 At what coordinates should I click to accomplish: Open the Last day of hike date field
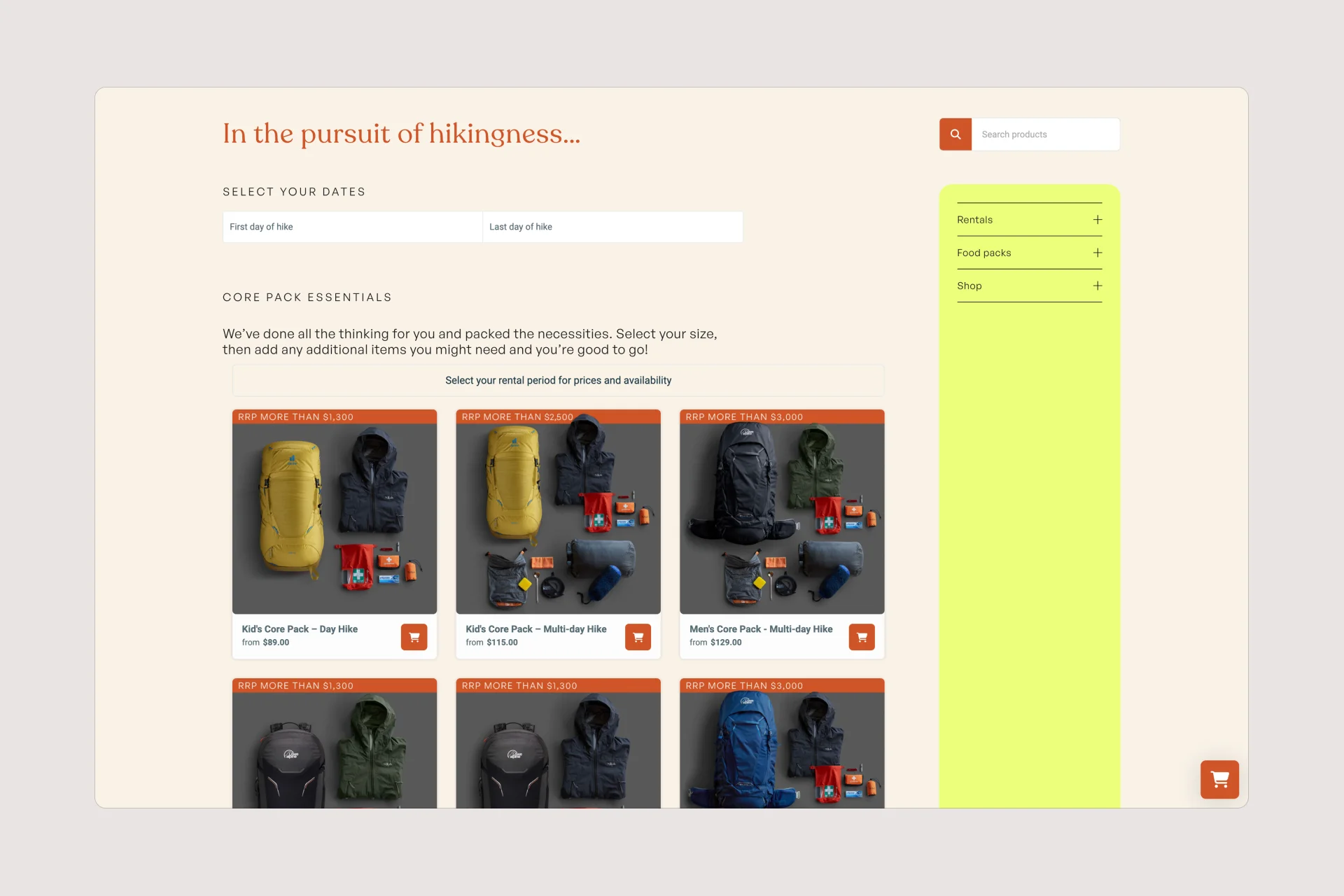coord(612,227)
